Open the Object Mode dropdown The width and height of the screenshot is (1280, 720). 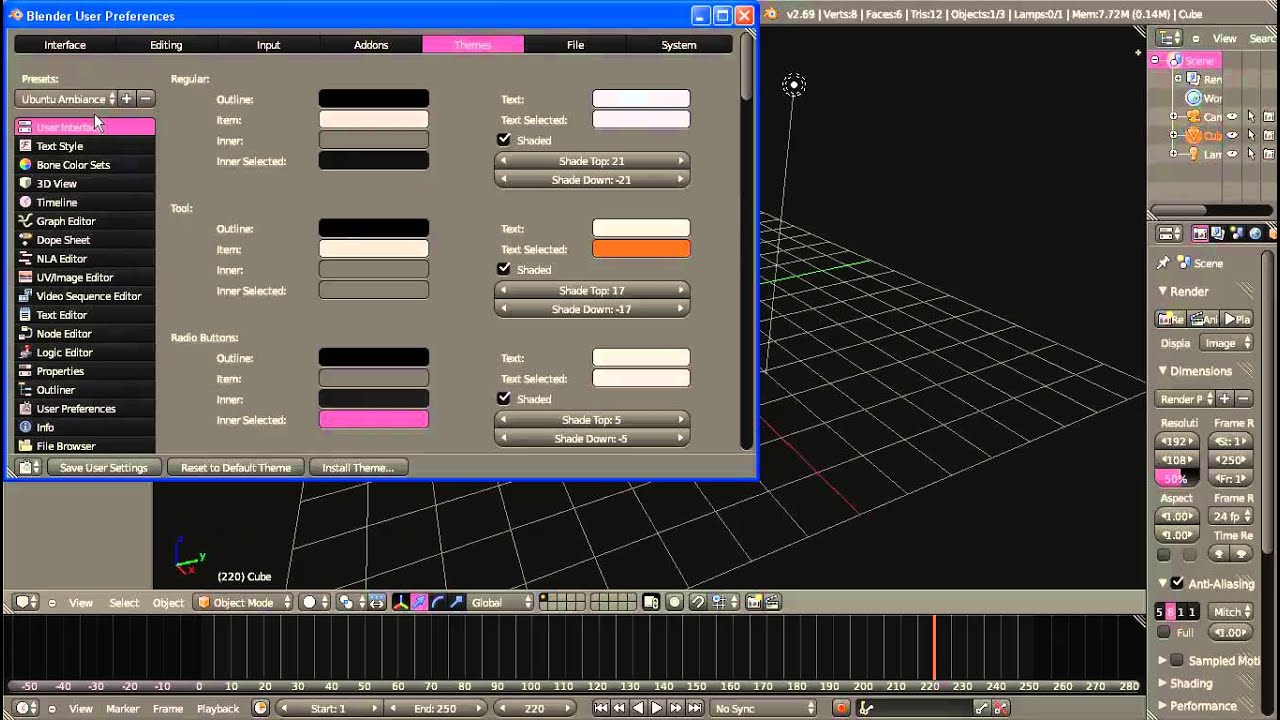[244, 602]
